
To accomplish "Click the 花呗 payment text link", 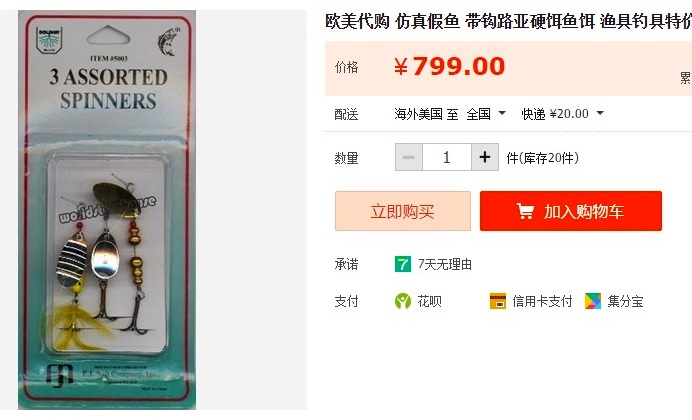I will point(429,301).
